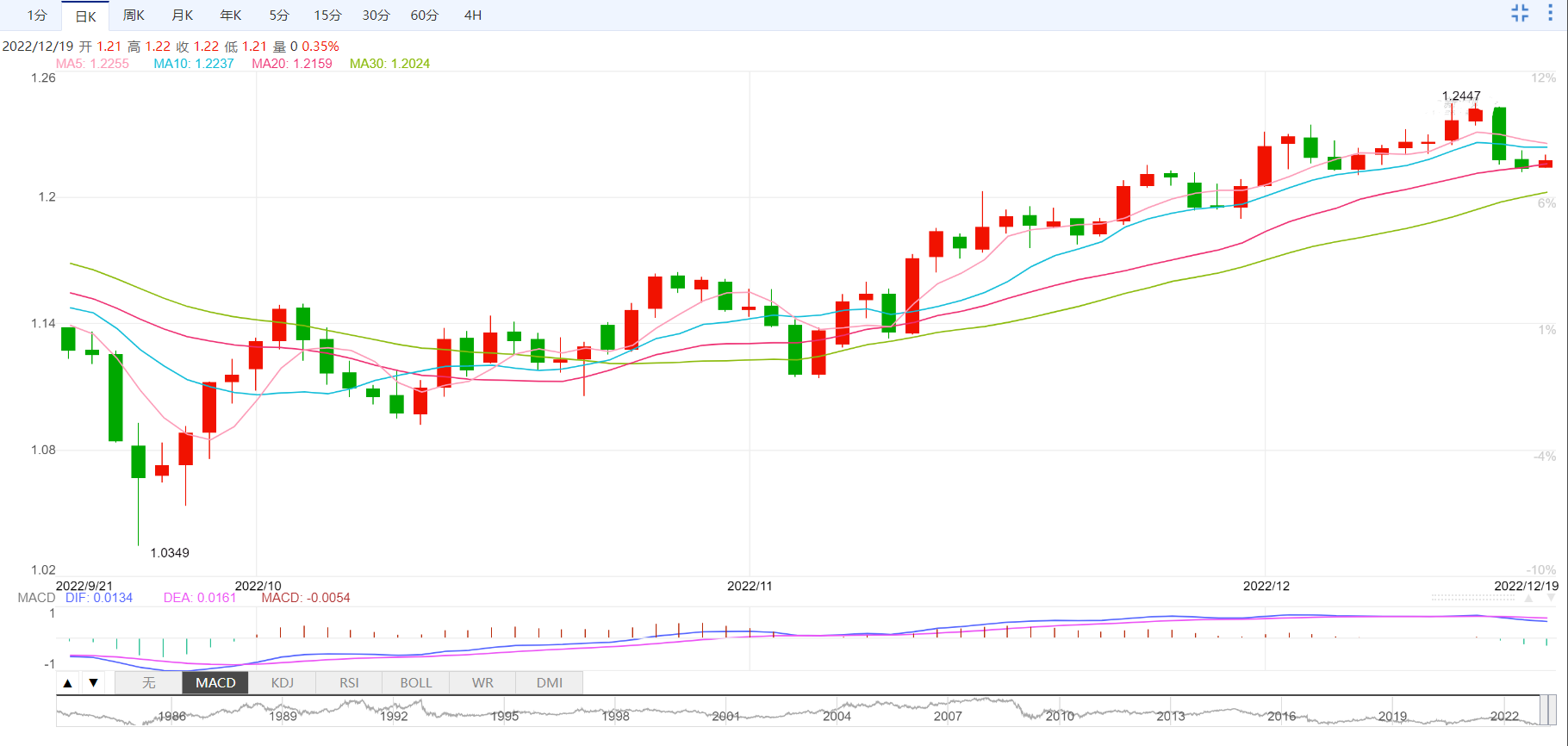Show the WR indicator

(x=482, y=683)
